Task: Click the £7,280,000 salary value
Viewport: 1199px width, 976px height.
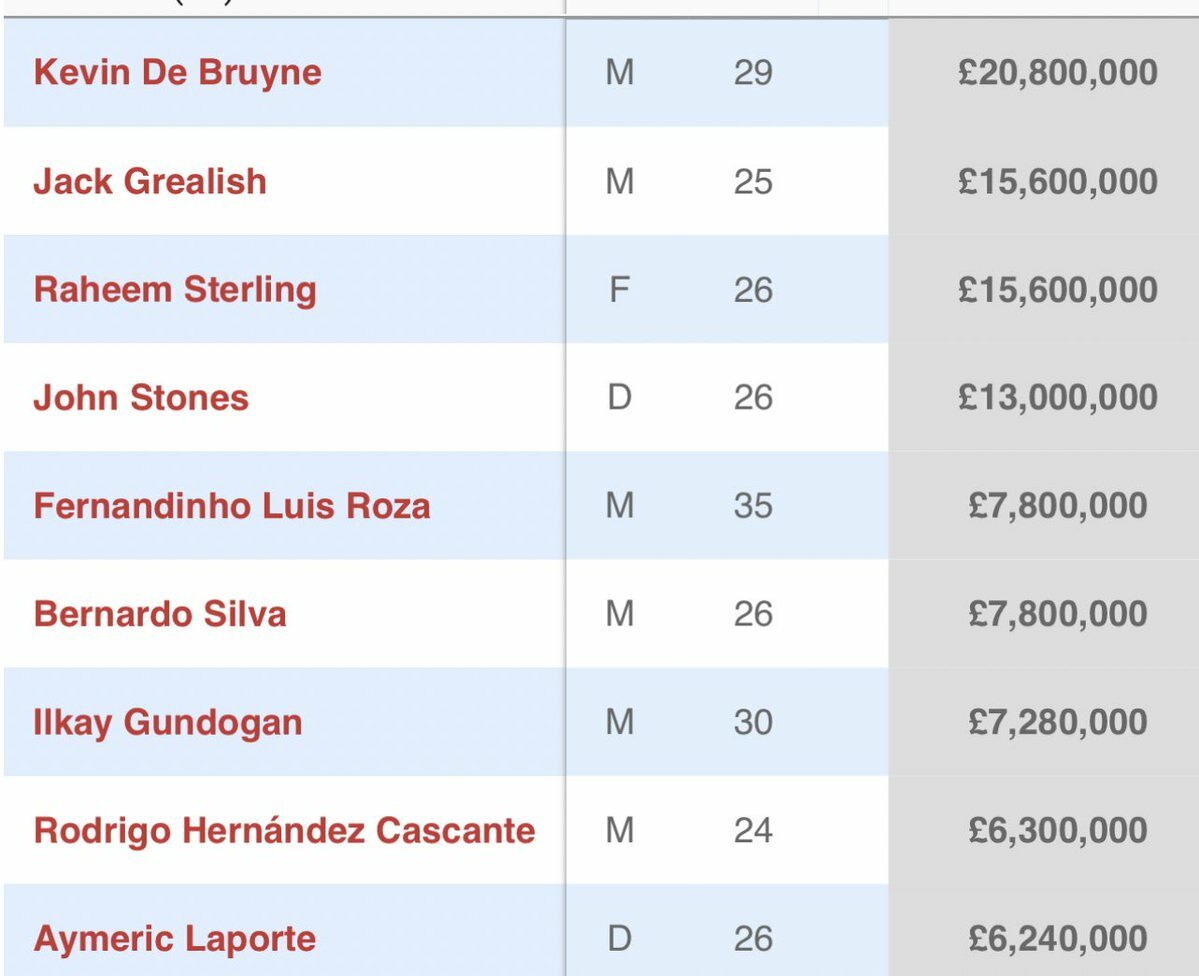Action: click(x=1057, y=722)
